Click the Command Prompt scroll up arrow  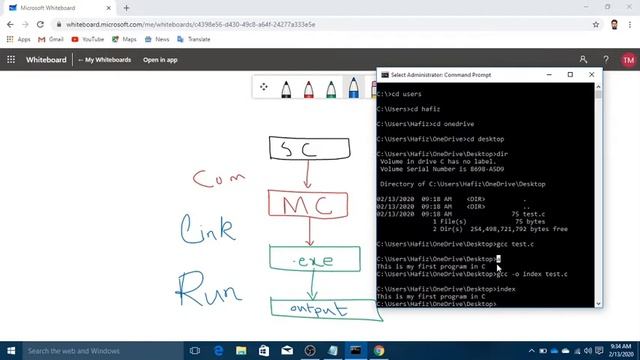click(x=598, y=87)
